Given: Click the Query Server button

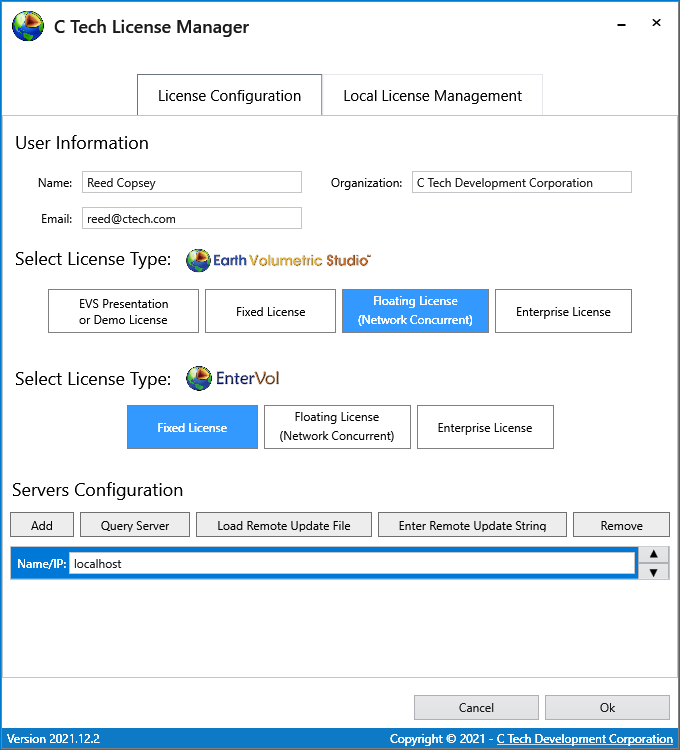Looking at the screenshot, I should 135,525.
